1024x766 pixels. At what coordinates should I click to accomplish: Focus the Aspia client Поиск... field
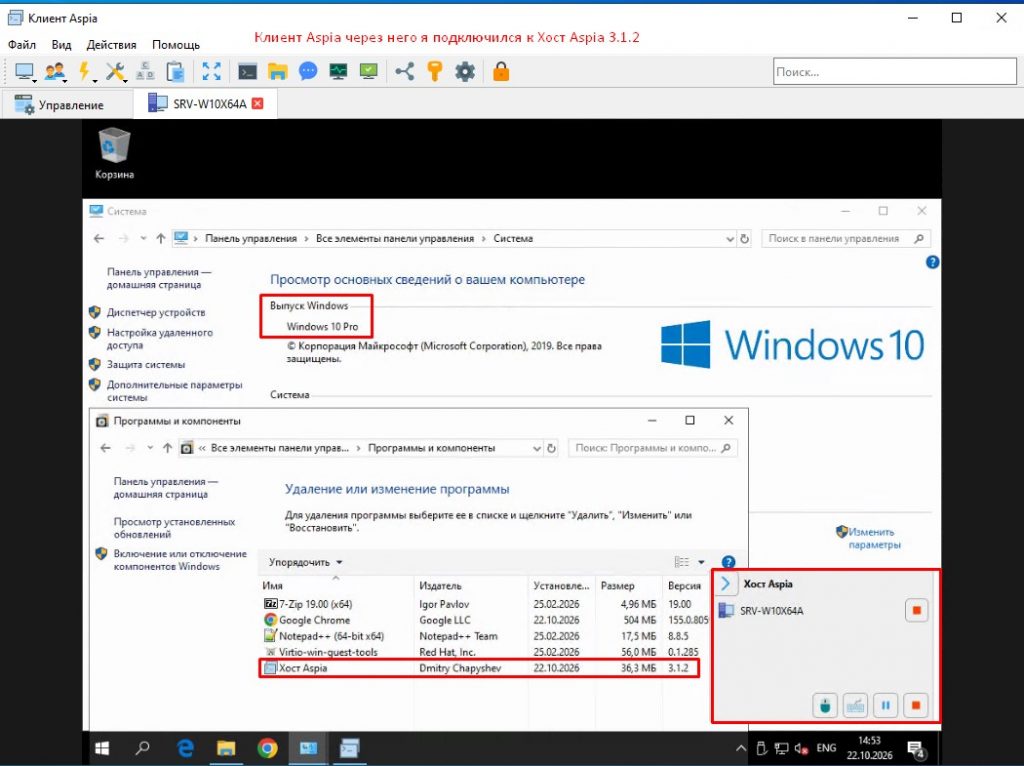(895, 72)
